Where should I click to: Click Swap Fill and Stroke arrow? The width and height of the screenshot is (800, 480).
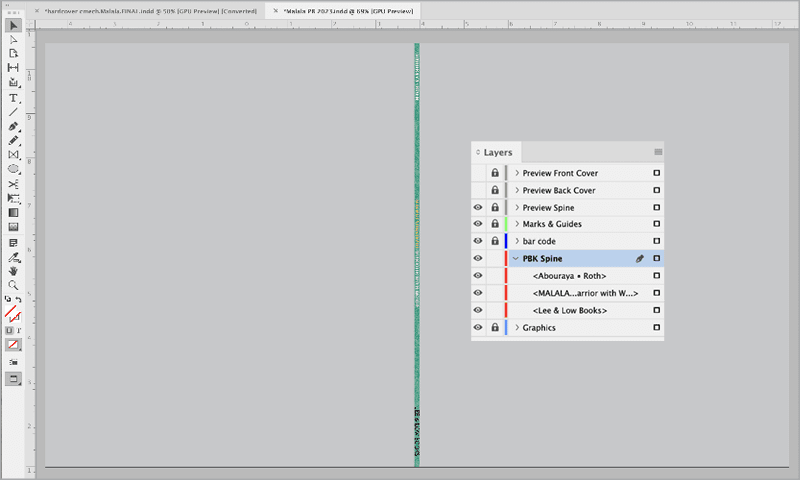19,299
